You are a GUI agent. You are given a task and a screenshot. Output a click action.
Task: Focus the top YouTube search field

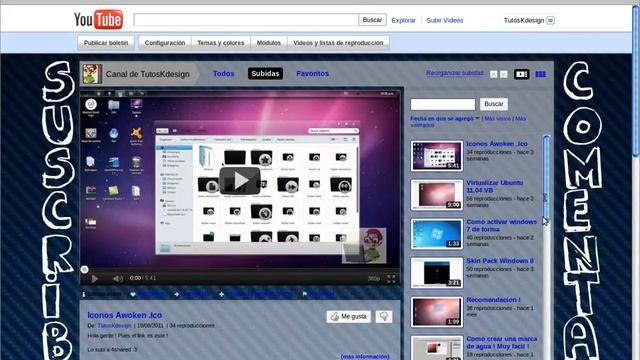click(246, 20)
